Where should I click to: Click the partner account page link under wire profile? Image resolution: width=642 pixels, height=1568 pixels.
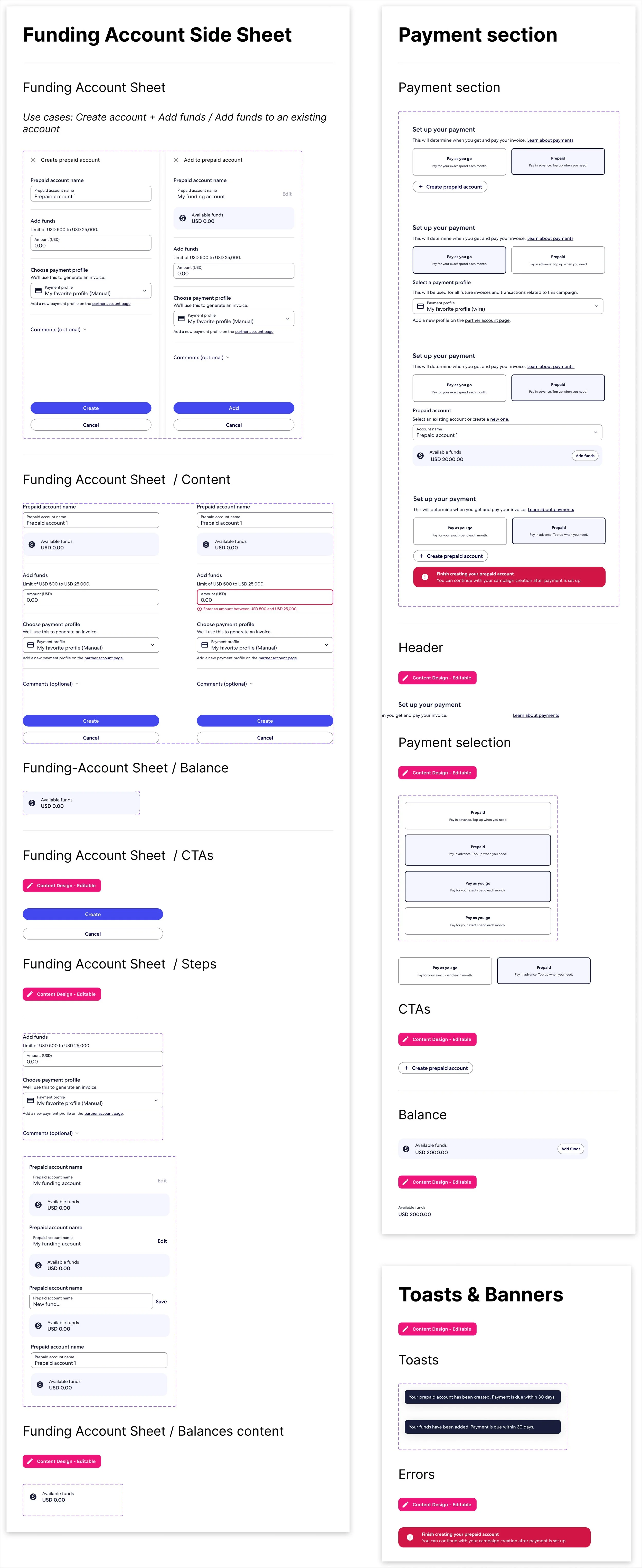click(487, 320)
